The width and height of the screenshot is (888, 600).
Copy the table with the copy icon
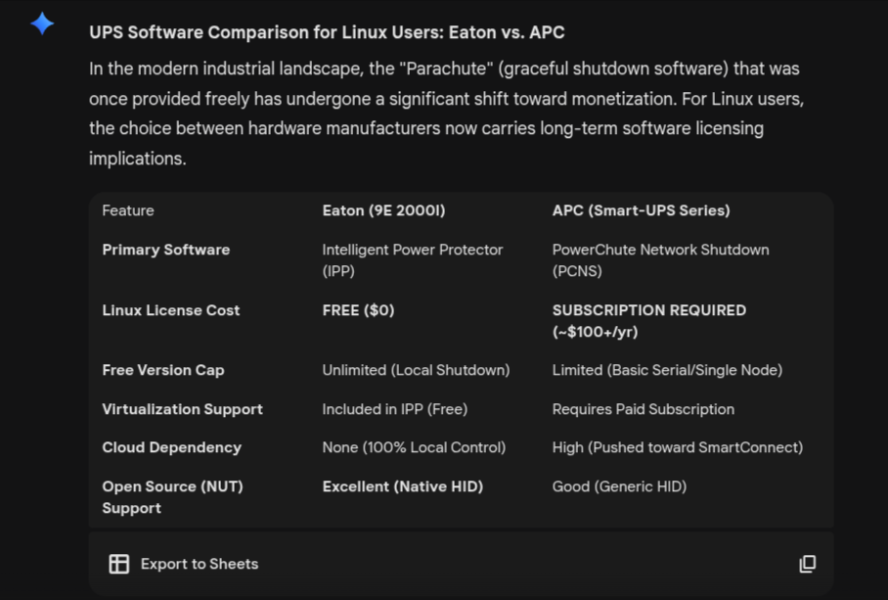(807, 564)
